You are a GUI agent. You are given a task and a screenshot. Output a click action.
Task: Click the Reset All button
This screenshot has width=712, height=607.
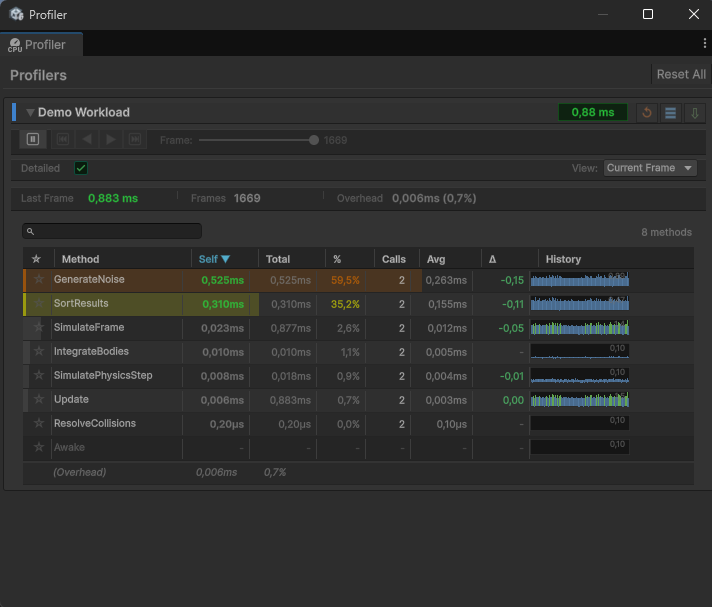pos(681,74)
